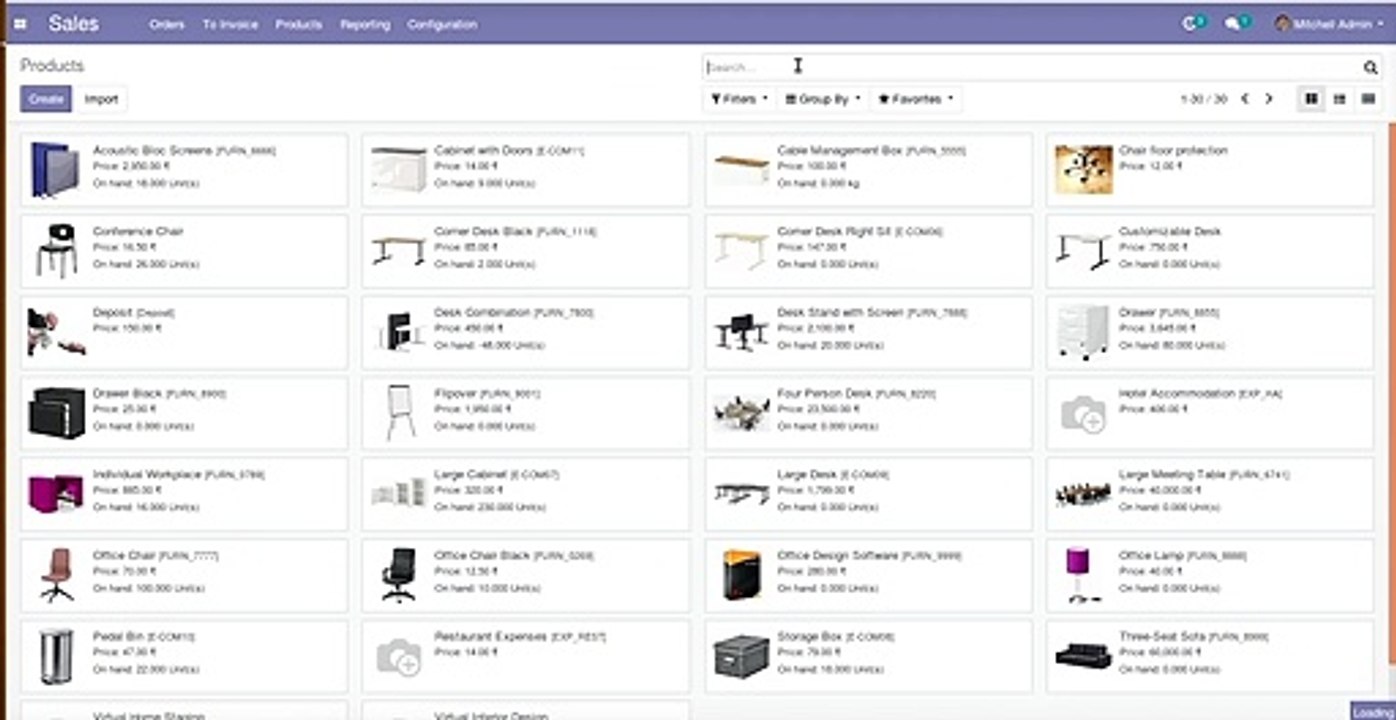
Task: Focus the Search input field
Action: 1032,68
